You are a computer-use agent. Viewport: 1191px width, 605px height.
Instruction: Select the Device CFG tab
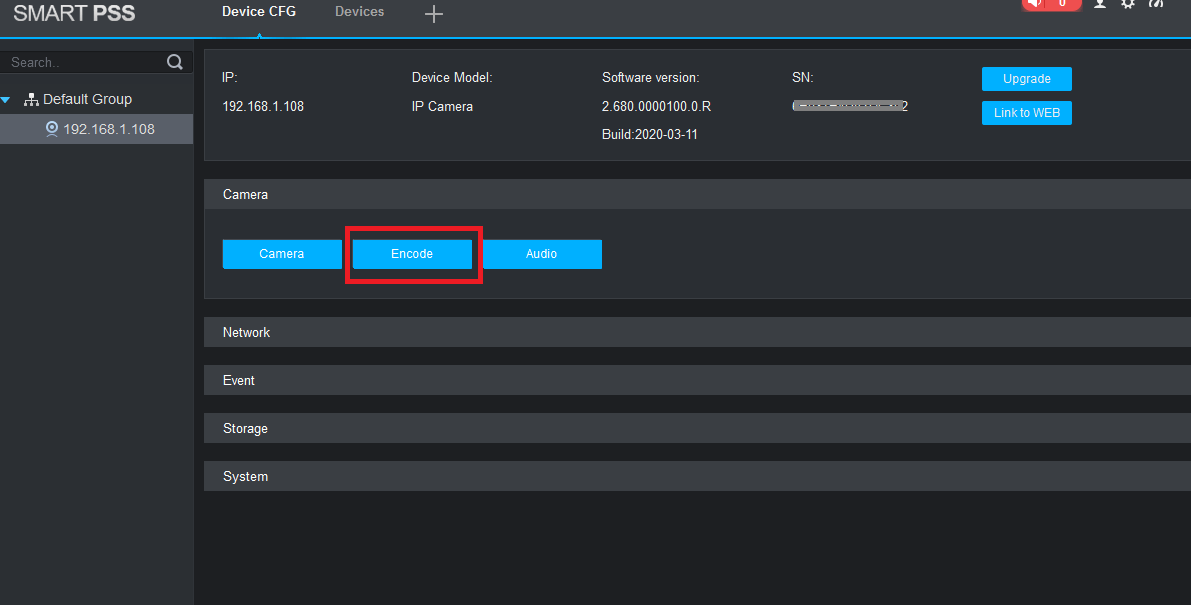259,12
